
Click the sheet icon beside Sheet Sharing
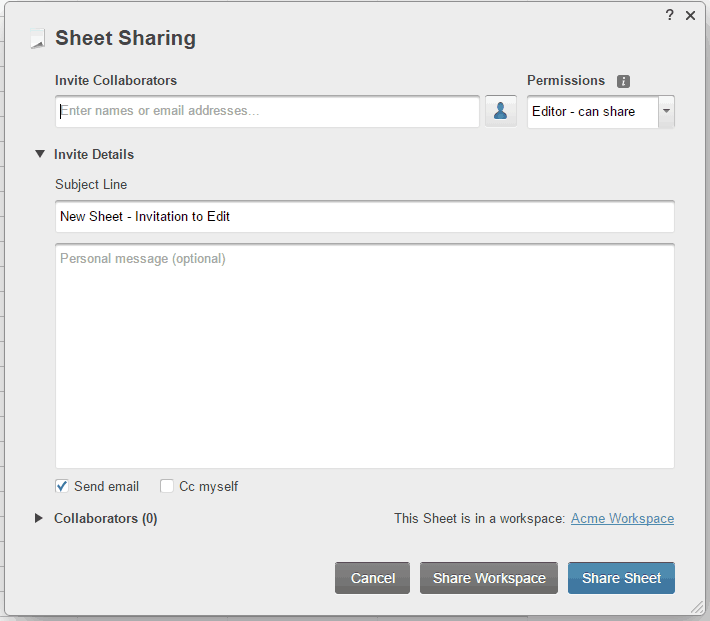click(38, 40)
